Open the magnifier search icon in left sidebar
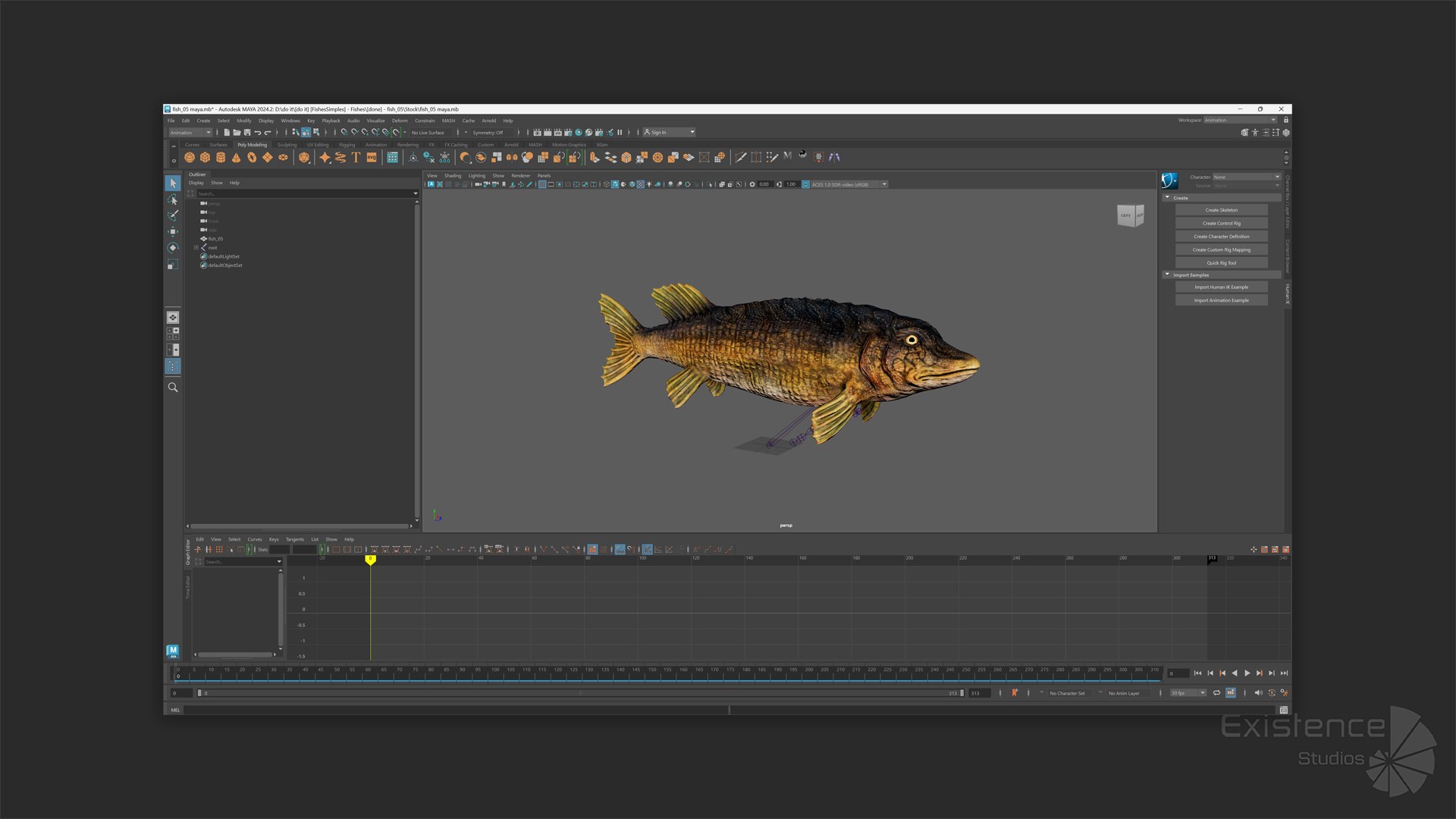1456x819 pixels. [x=173, y=388]
